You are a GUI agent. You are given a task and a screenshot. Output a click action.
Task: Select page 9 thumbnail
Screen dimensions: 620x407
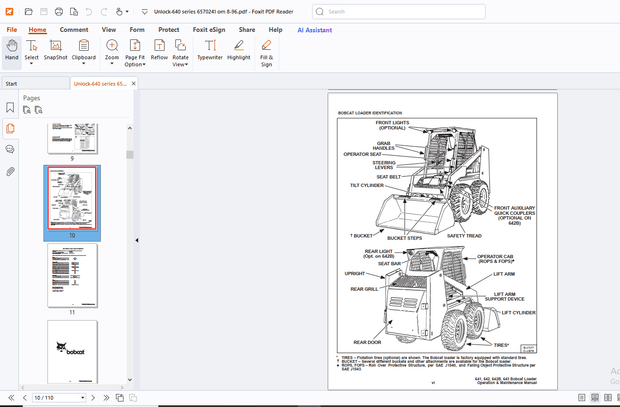(72, 138)
